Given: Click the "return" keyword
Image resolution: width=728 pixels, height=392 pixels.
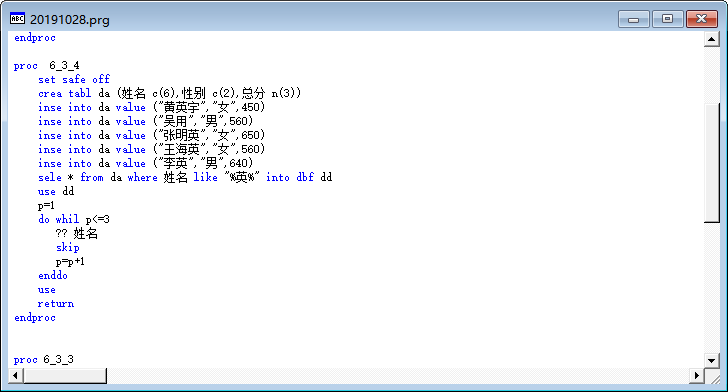Looking at the screenshot, I should click(x=56, y=304).
